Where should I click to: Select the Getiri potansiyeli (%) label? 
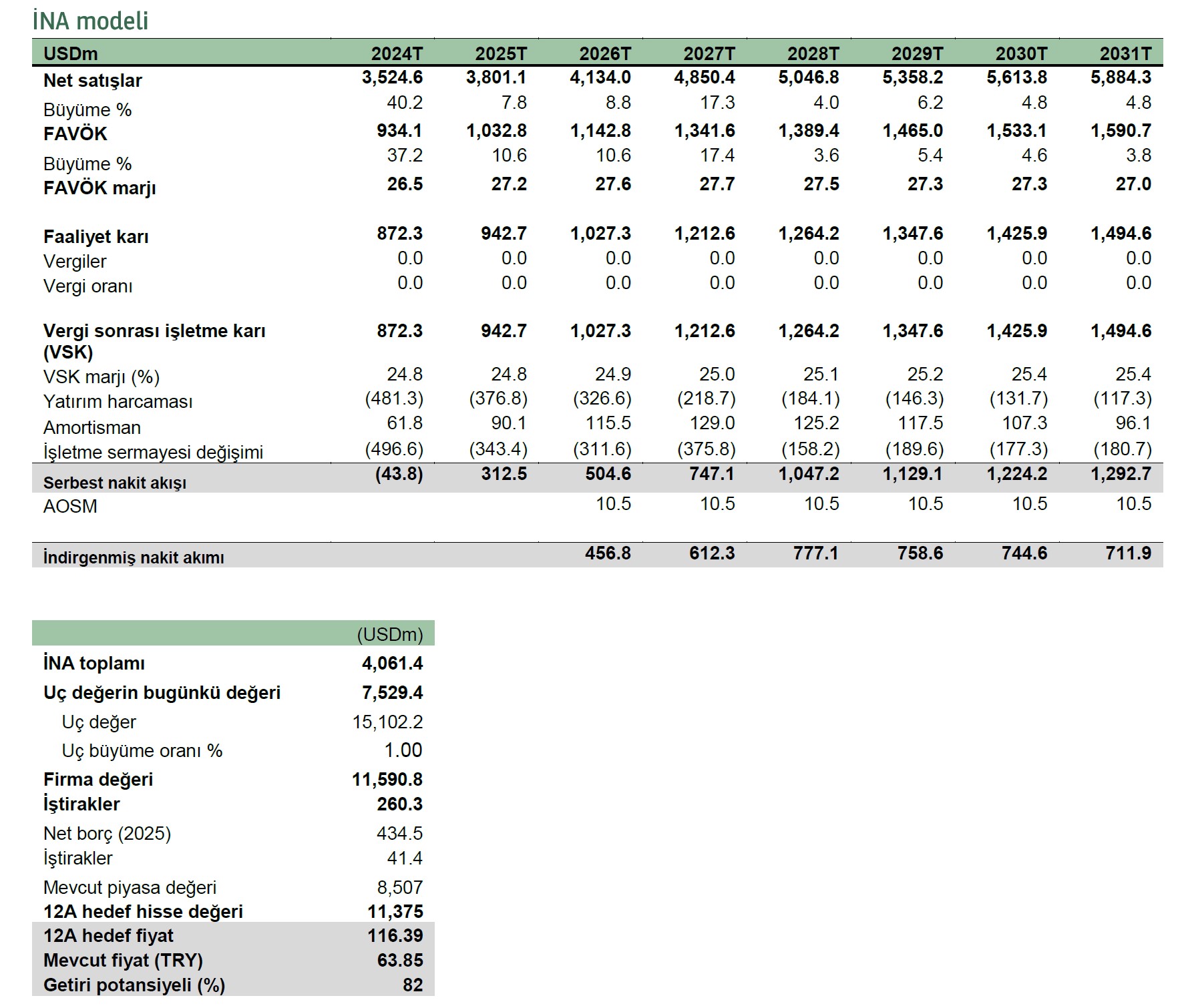click(x=134, y=985)
